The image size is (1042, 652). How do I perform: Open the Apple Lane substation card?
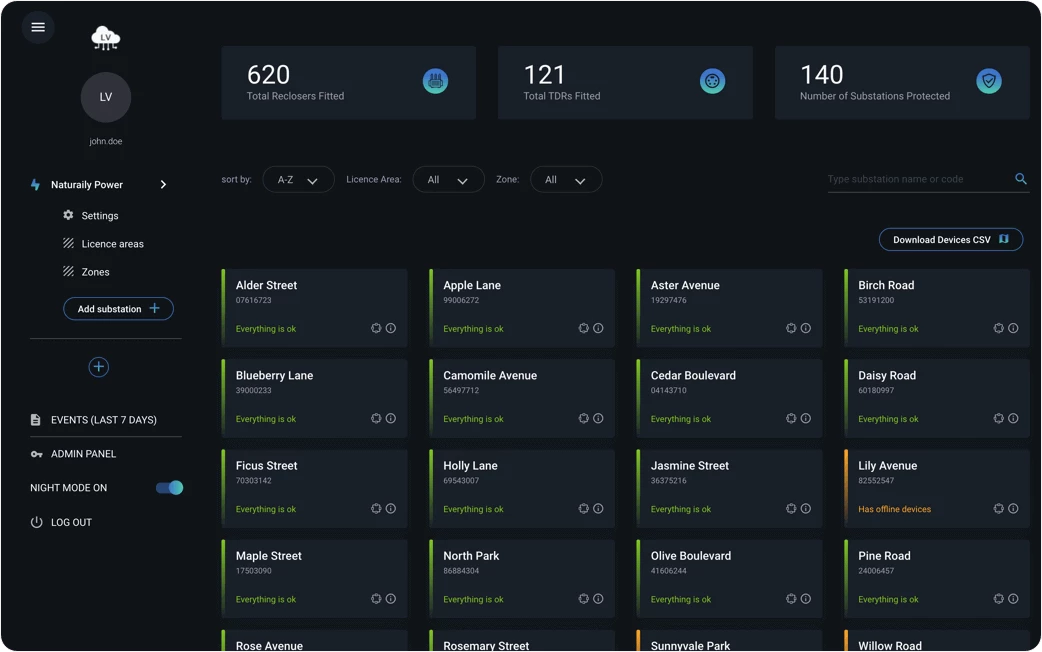(522, 308)
